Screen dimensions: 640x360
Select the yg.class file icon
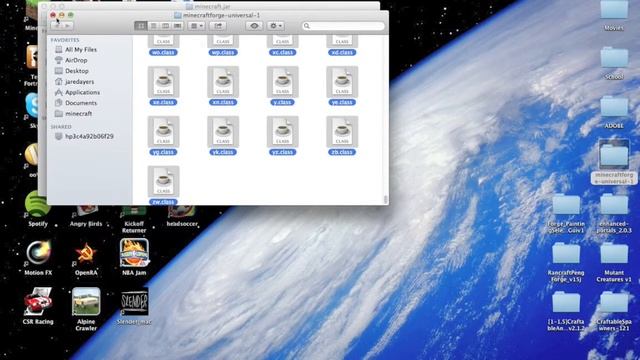point(163,131)
